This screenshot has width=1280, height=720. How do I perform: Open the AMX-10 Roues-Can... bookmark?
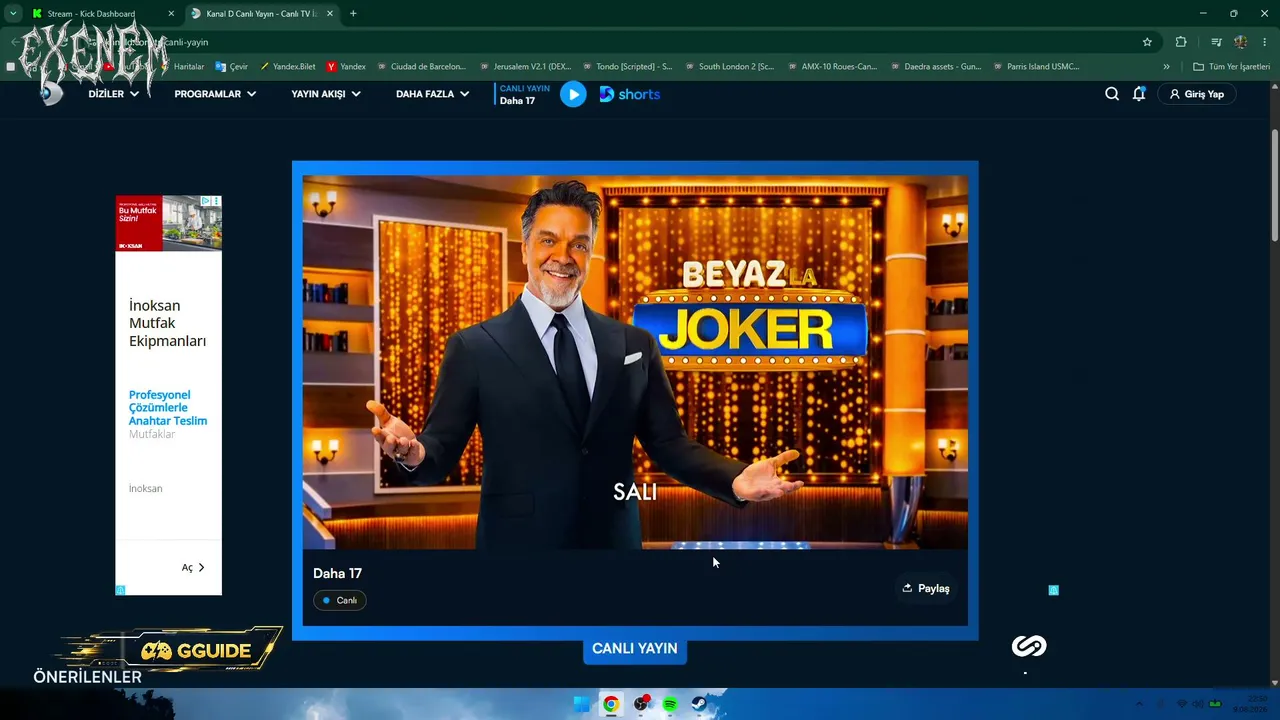[x=832, y=67]
